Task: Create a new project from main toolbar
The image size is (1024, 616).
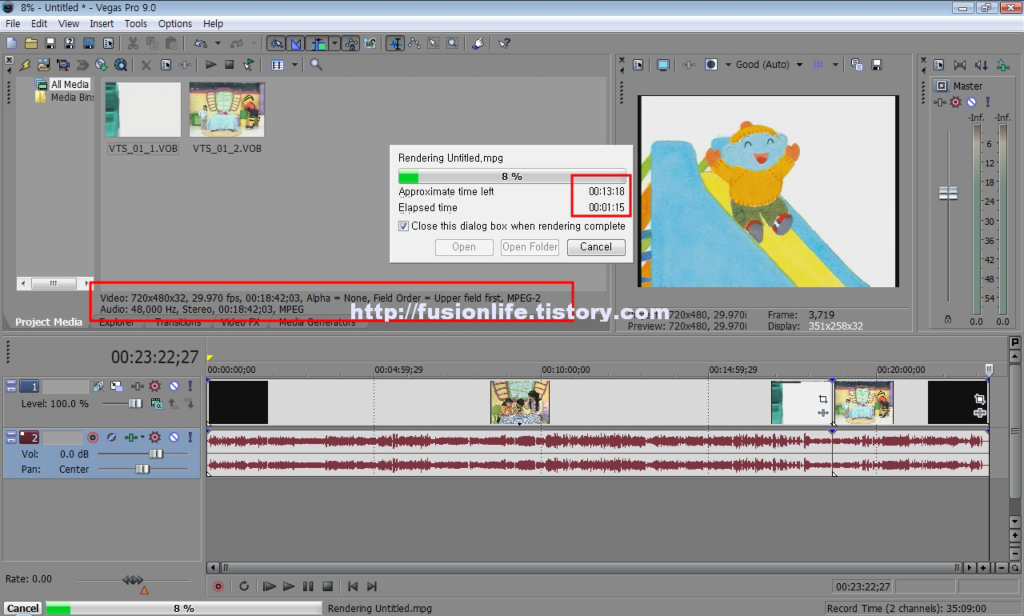Action: pyautogui.click(x=12, y=44)
